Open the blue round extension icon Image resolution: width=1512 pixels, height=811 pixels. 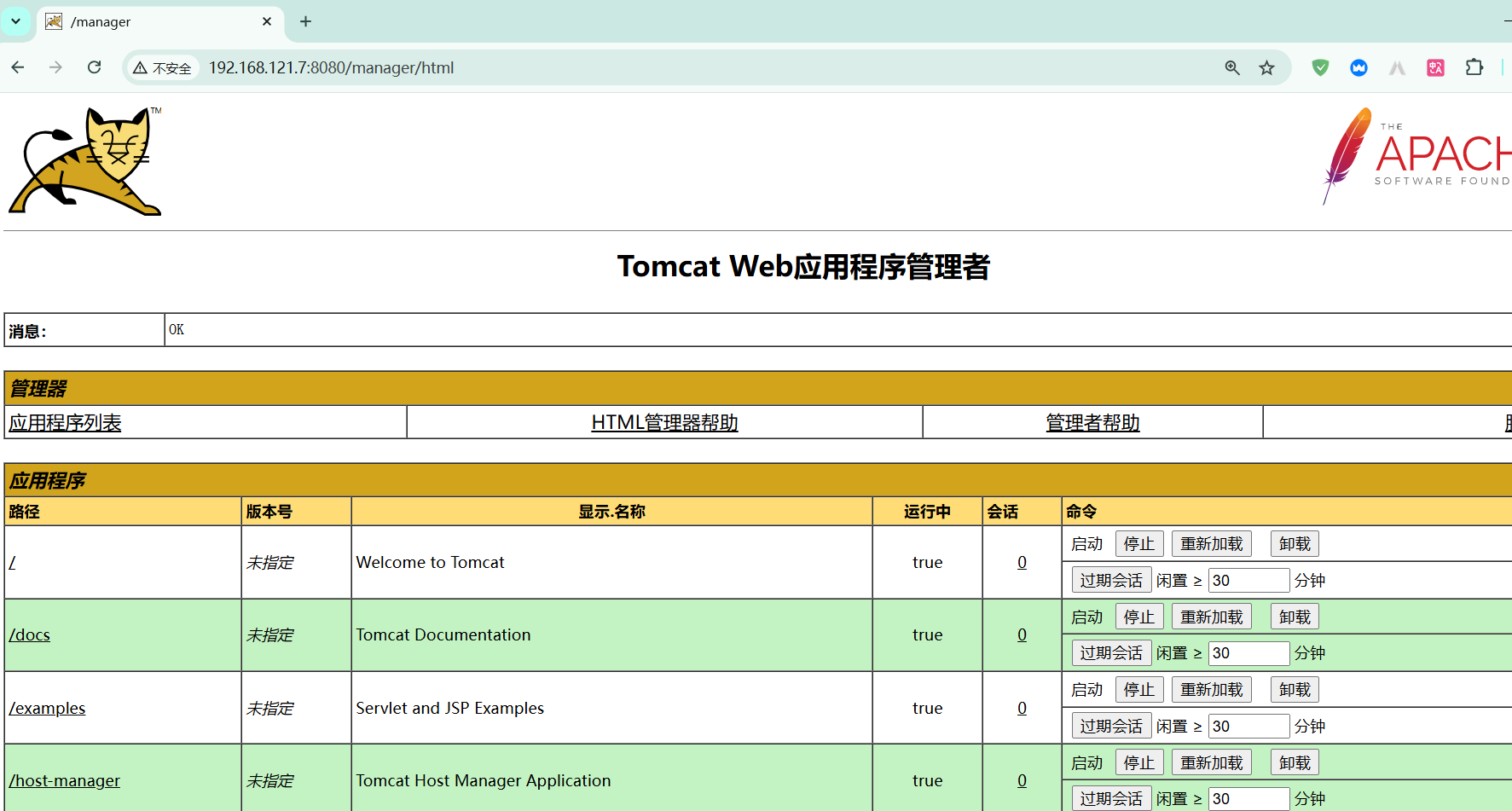tap(1359, 67)
